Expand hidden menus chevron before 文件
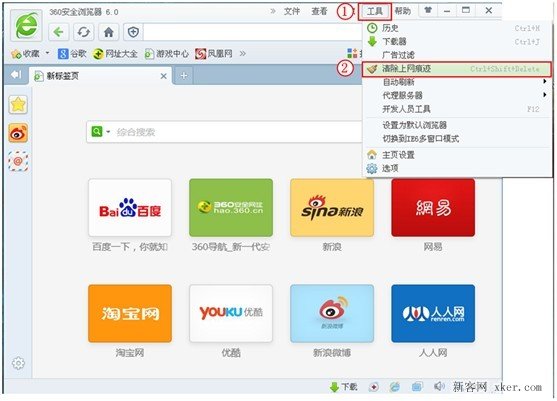Screen dimensions: 557x401 pyautogui.click(x=273, y=11)
